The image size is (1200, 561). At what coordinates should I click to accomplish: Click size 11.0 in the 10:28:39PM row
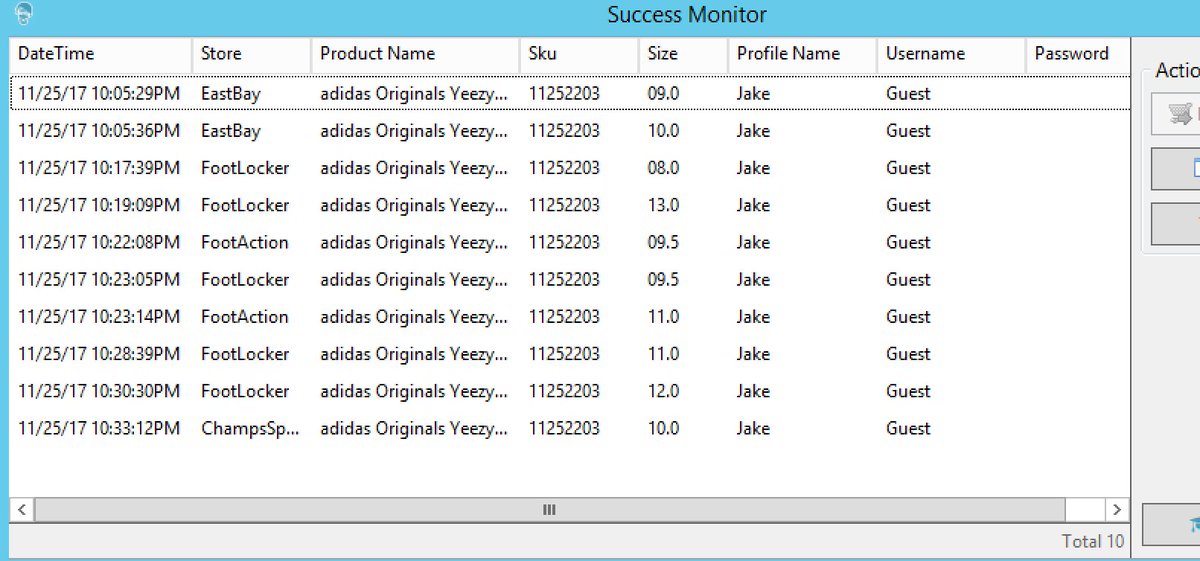[x=663, y=354]
